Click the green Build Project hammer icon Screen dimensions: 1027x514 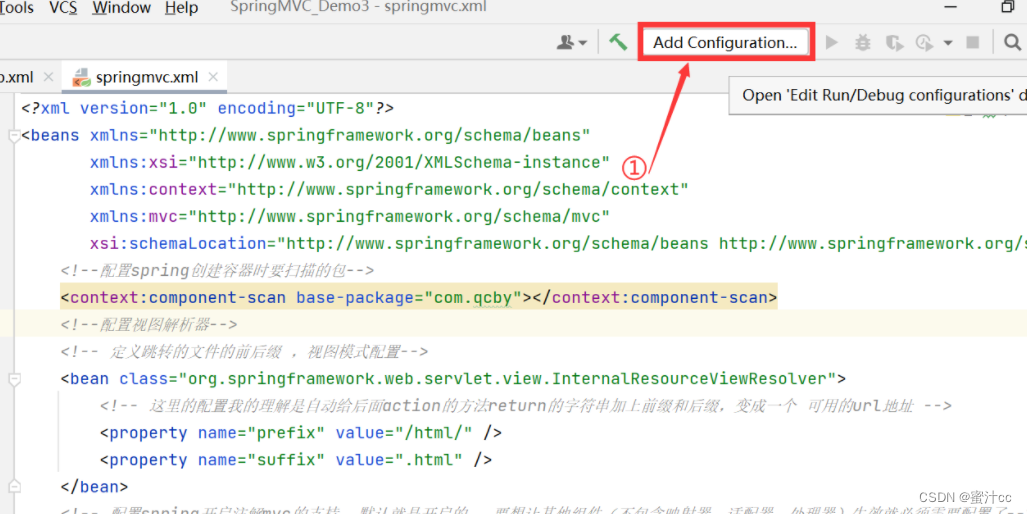pyautogui.click(x=618, y=42)
